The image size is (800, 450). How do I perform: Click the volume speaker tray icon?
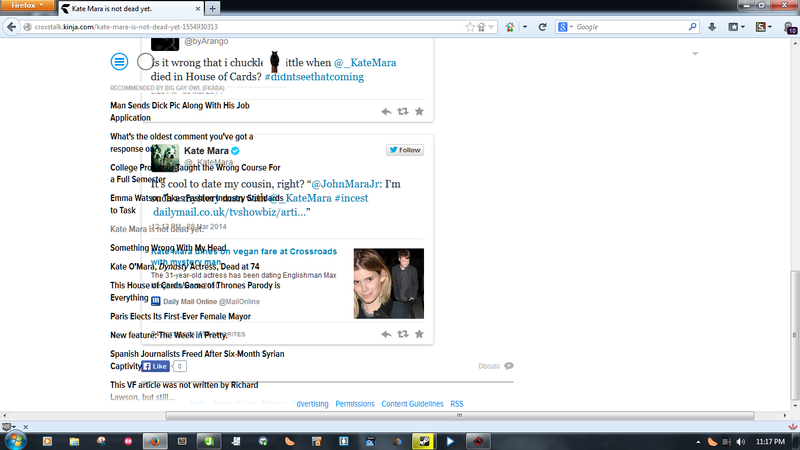(x=741, y=442)
